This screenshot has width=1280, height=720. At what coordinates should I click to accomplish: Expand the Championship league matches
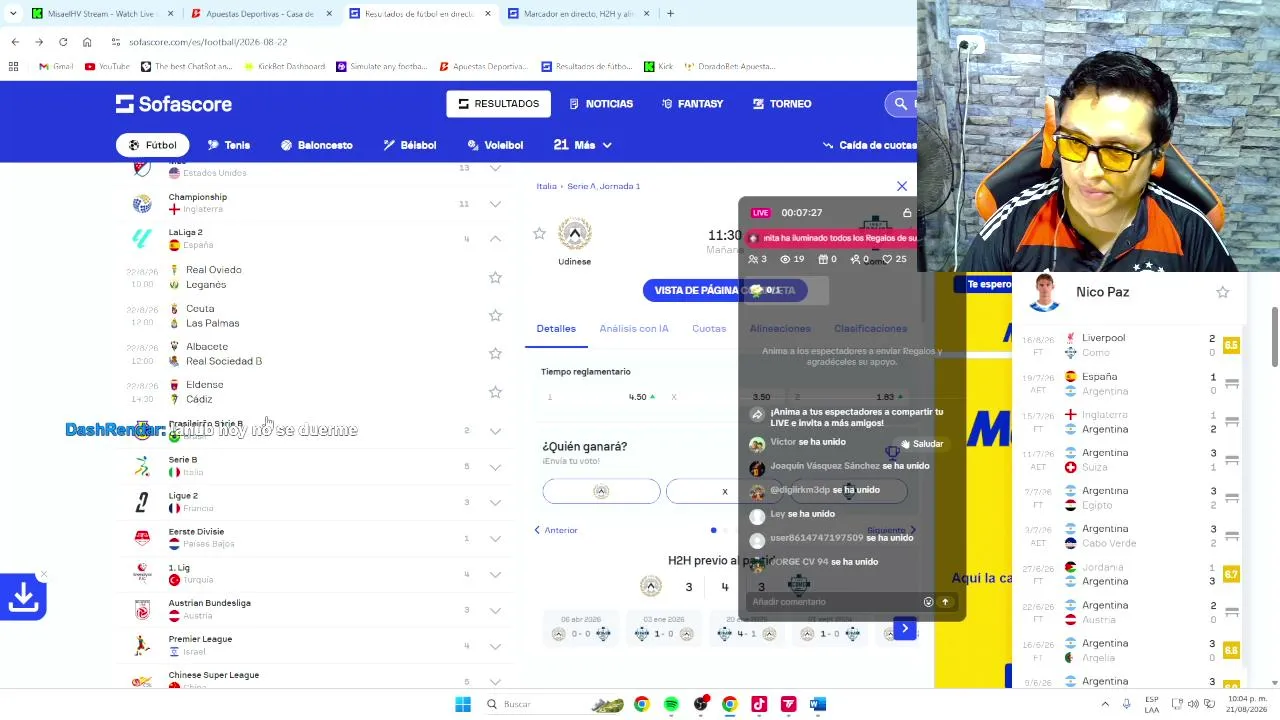[x=495, y=204]
